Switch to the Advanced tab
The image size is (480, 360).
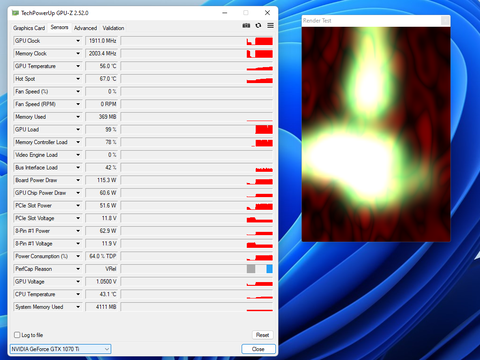[85, 28]
